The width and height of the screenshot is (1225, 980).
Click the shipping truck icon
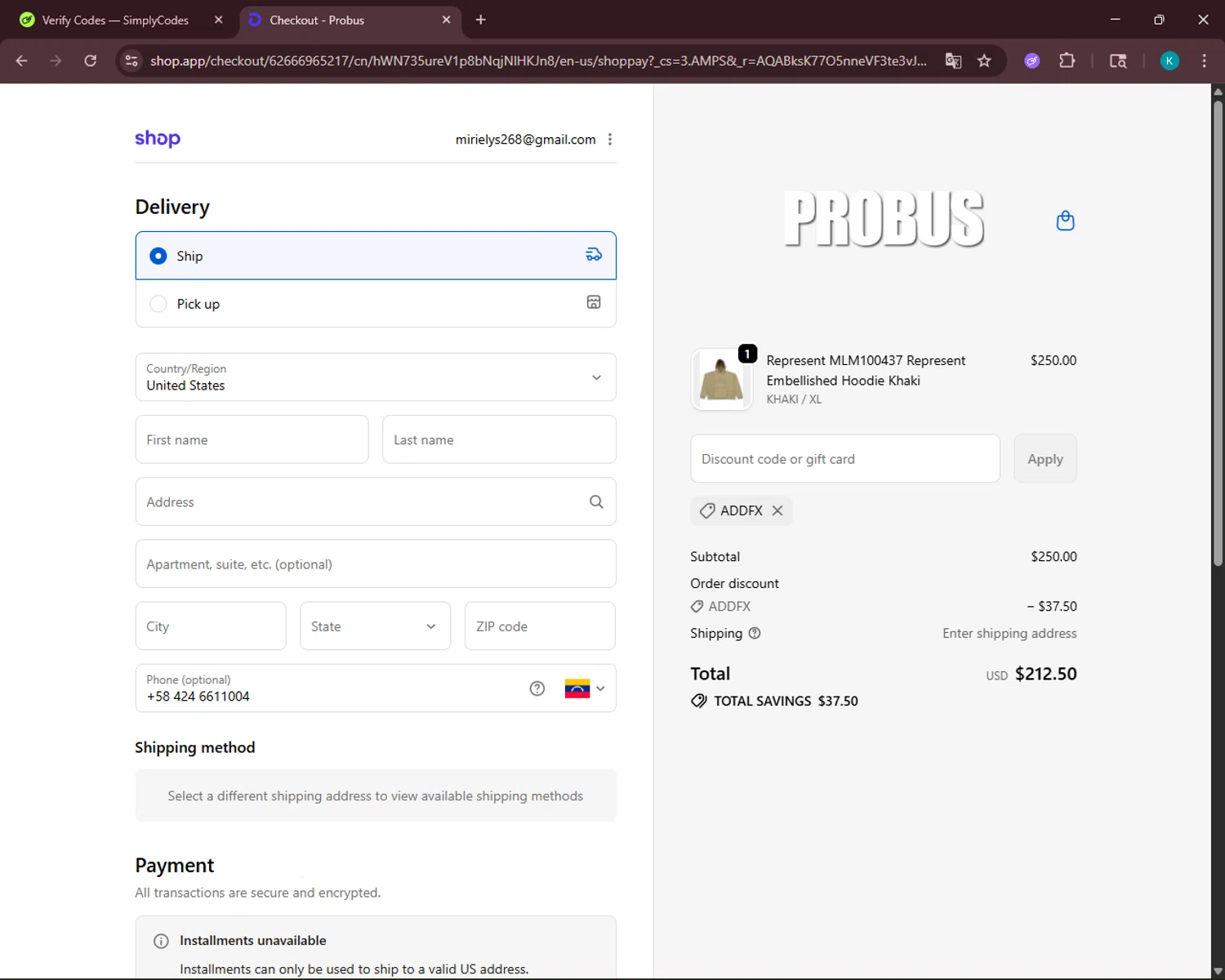(x=594, y=255)
